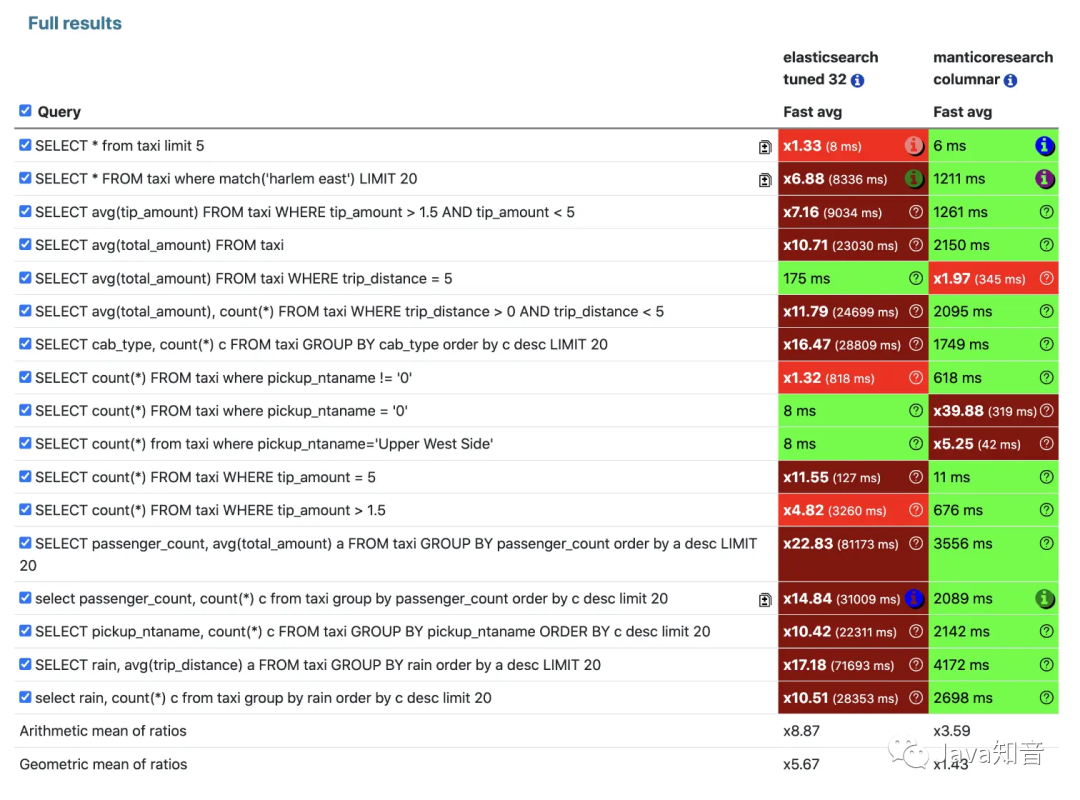Click the purple info icon in the 1211 ms cell
The width and height of the screenshot is (1080, 800).
[1045, 178]
